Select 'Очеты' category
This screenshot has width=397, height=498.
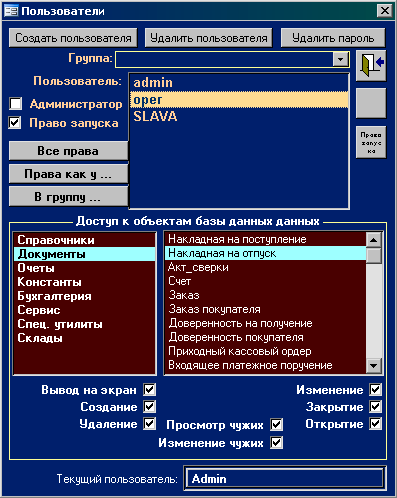[x=84, y=268]
